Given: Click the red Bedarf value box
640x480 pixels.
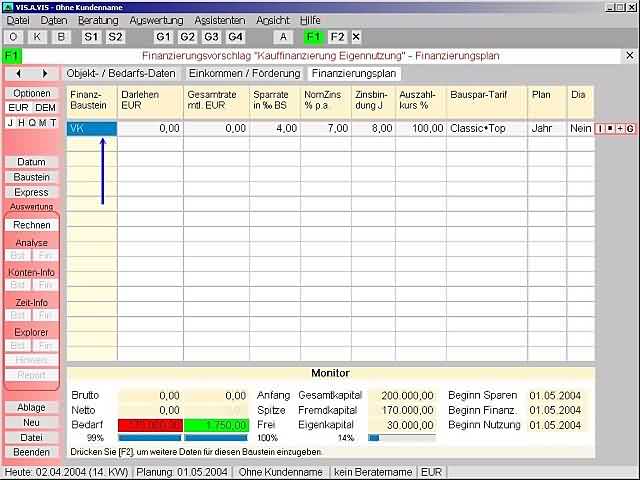Looking at the screenshot, I should (x=150, y=425).
